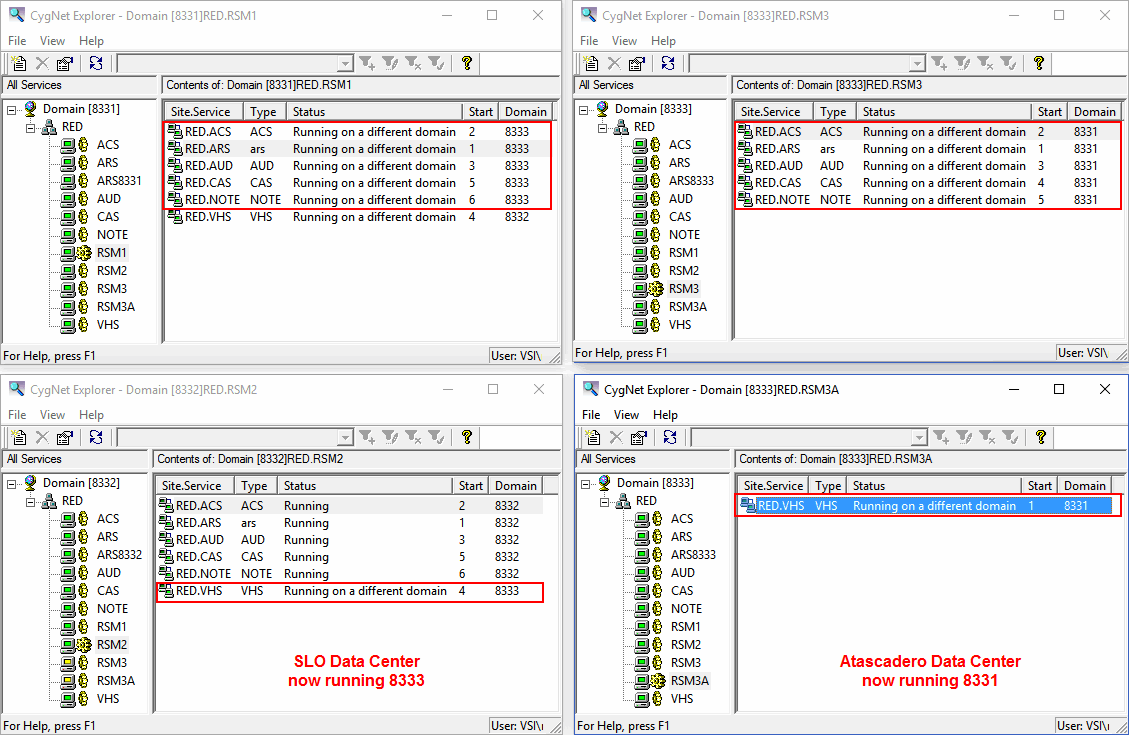Click the Delete X icon in RSM1 window toolbar
Viewport: 1129px width, 735px height.
(42, 63)
